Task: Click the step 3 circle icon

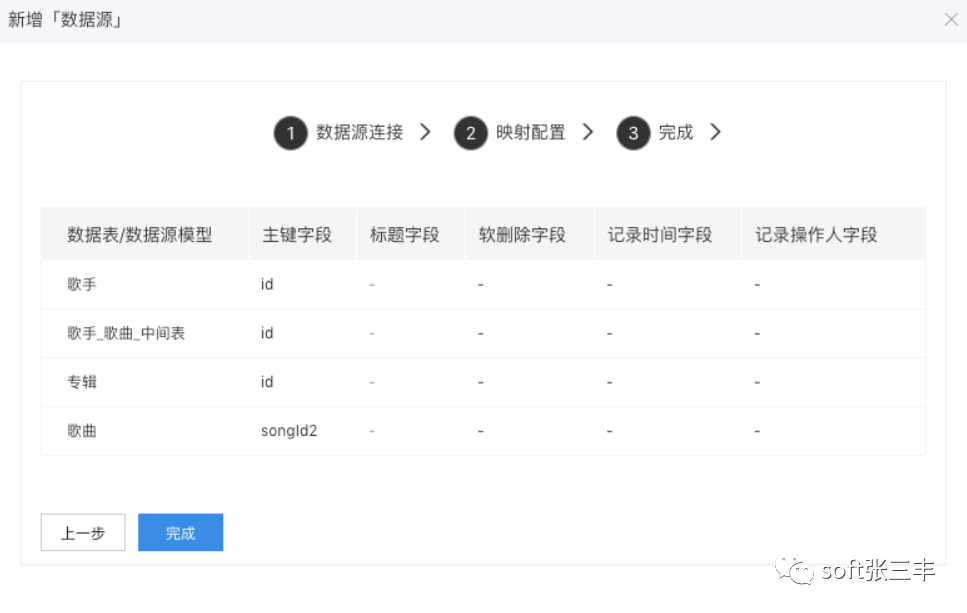Action: [x=633, y=133]
